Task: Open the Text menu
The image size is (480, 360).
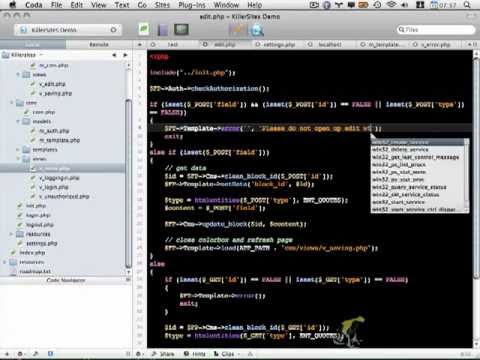Action: [122, 5]
